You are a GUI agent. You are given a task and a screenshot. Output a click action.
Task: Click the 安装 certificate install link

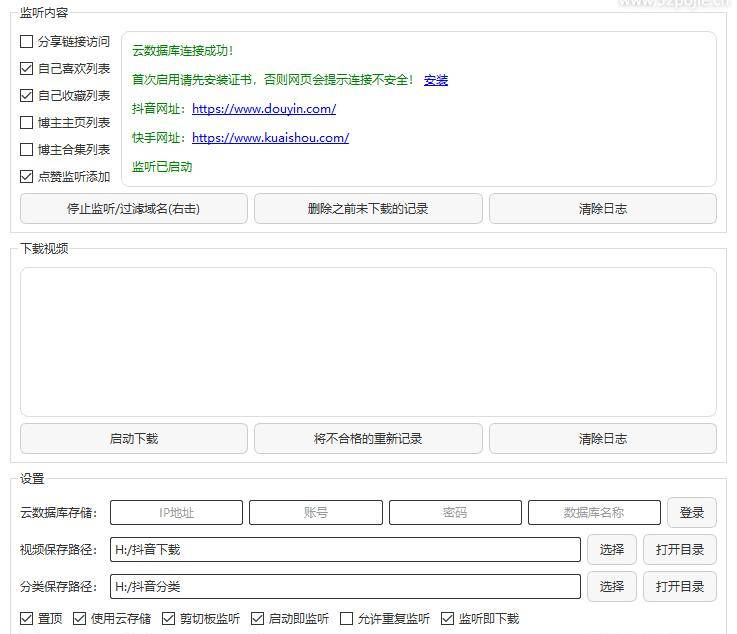tap(436, 80)
